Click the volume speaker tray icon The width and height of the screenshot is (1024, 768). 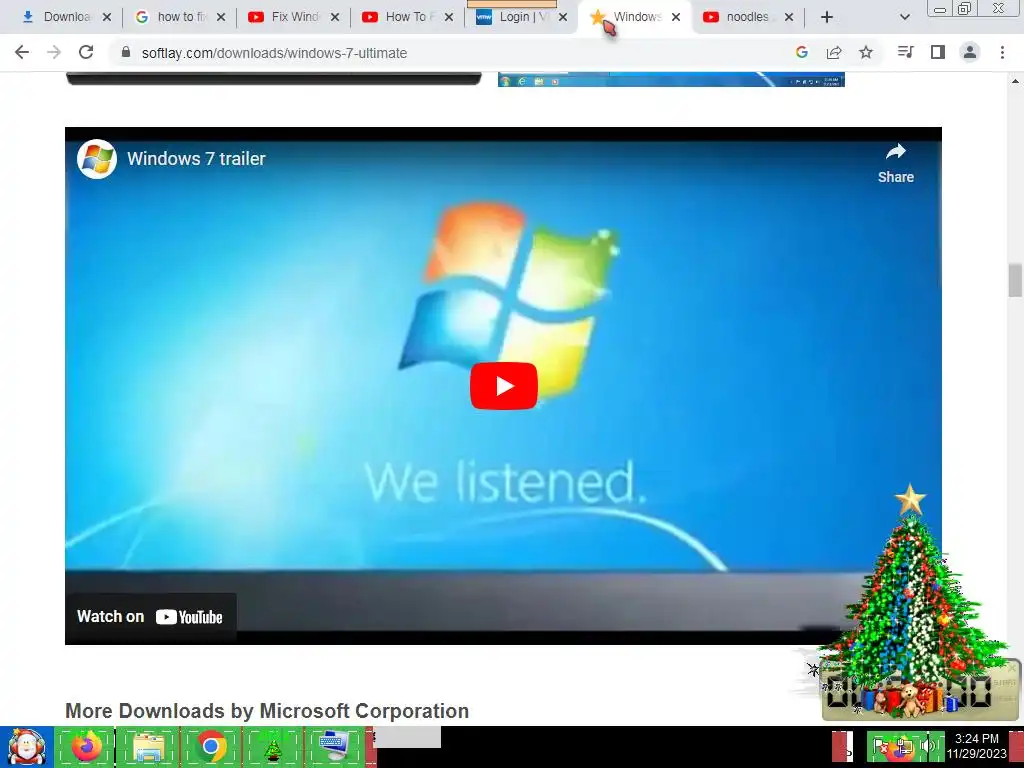[927, 746]
